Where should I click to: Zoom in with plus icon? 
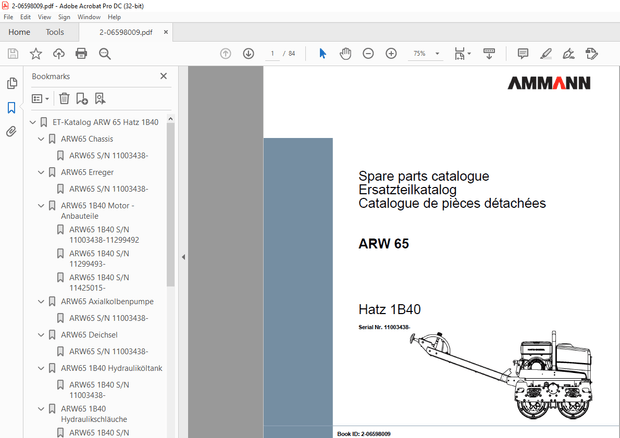point(391,53)
